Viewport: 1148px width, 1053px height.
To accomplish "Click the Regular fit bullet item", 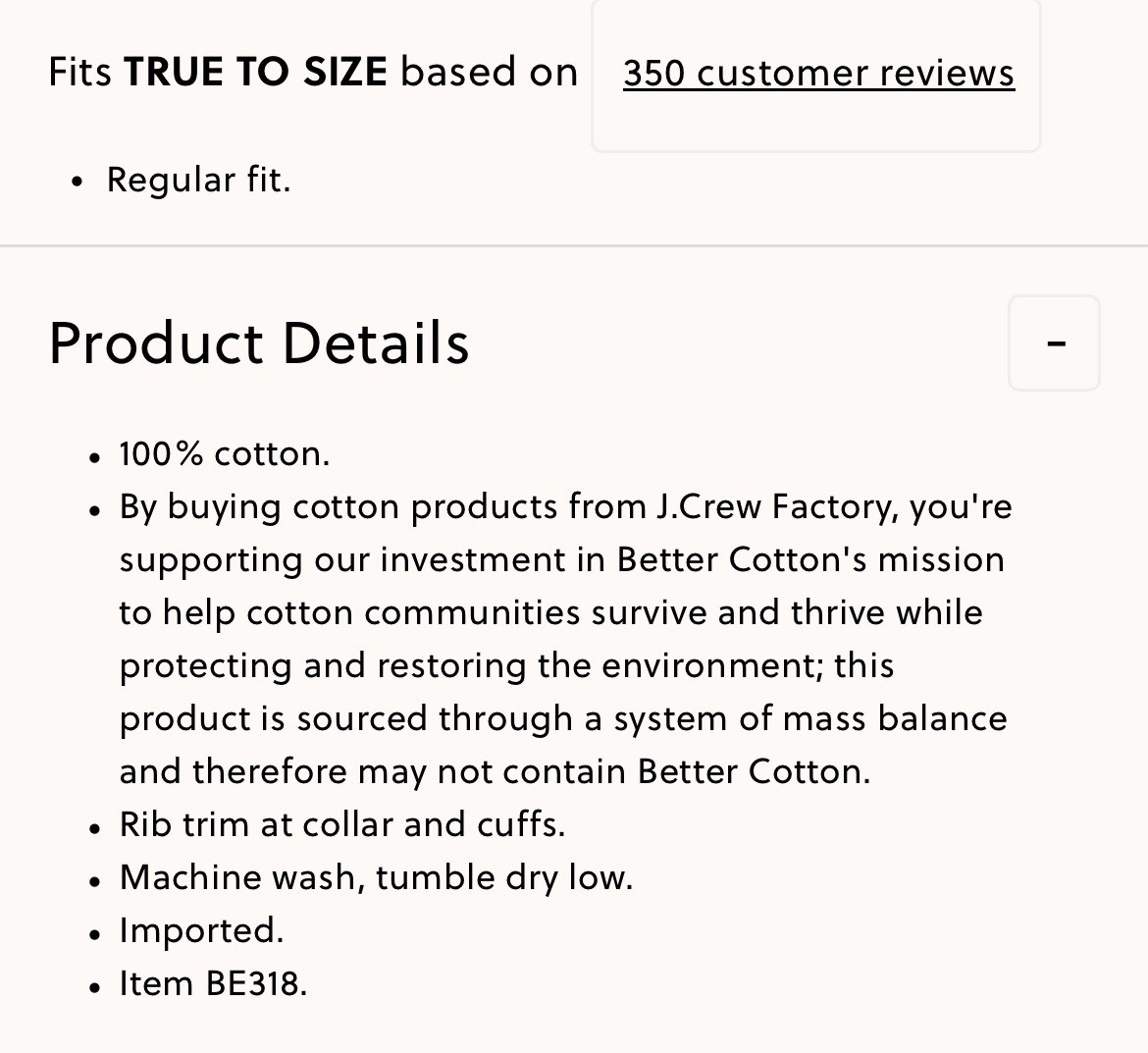I will click(198, 180).
